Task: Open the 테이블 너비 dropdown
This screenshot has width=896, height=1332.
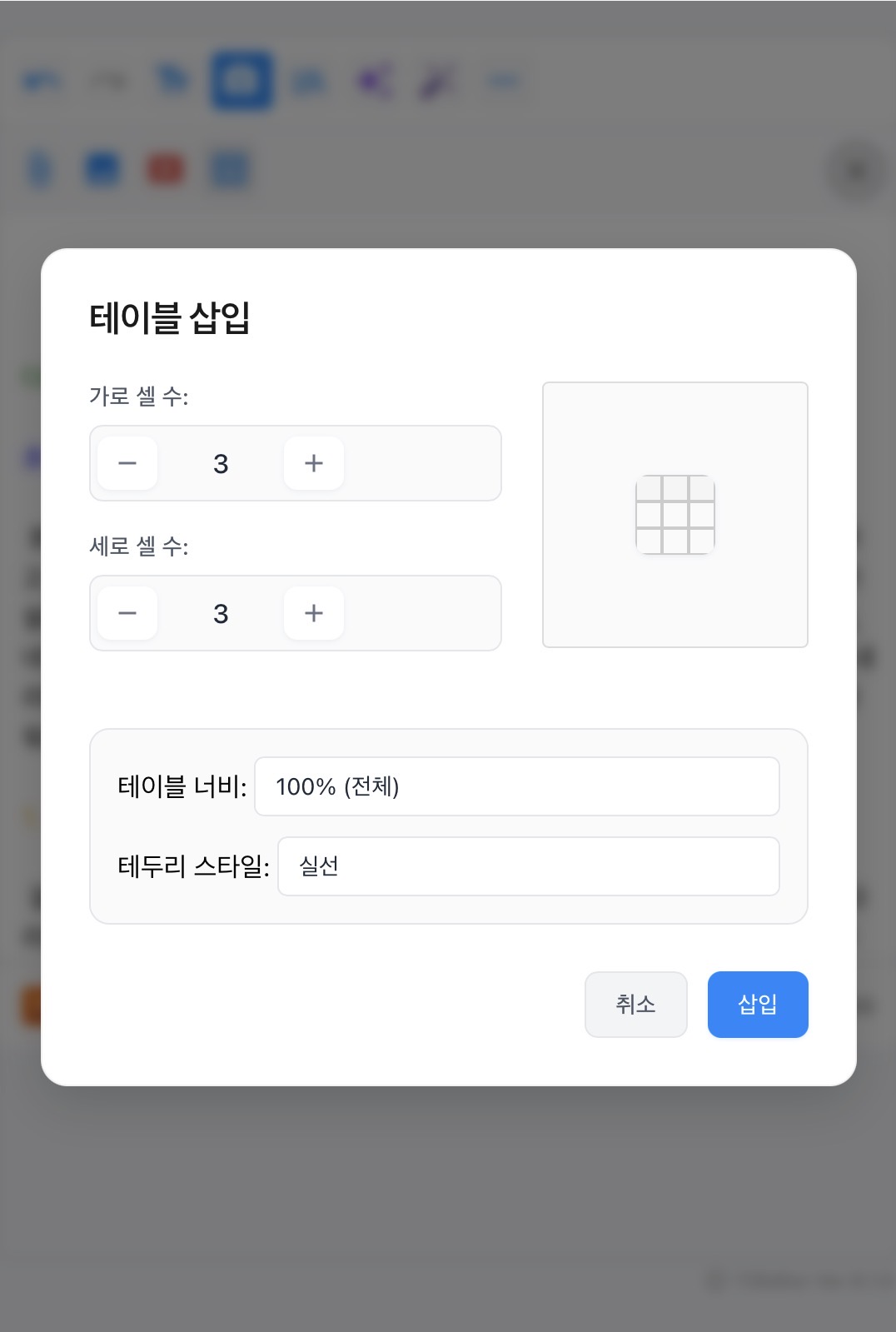Action: click(516, 786)
